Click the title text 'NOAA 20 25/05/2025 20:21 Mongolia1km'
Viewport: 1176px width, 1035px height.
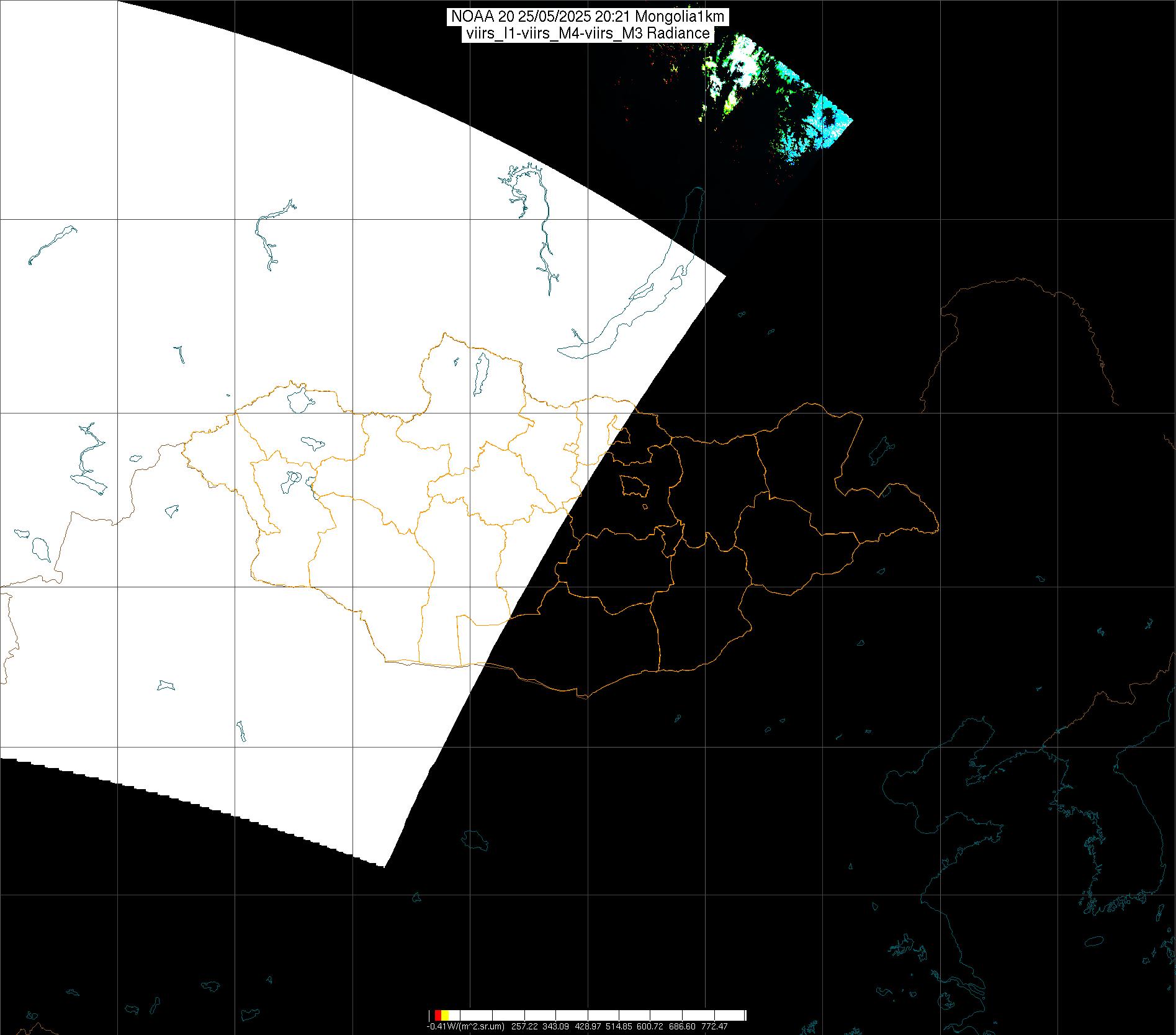pos(587,17)
